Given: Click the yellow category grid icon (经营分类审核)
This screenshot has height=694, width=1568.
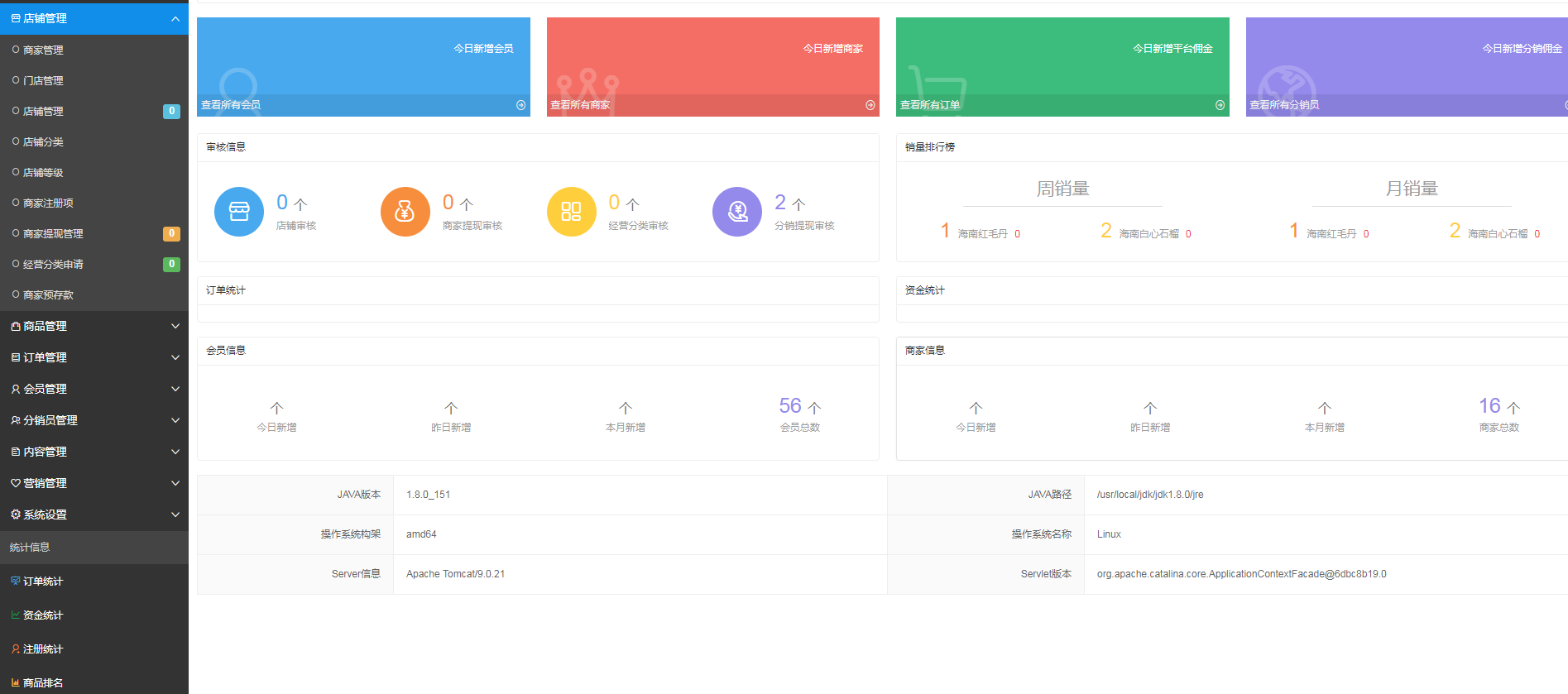Looking at the screenshot, I should click(x=571, y=212).
